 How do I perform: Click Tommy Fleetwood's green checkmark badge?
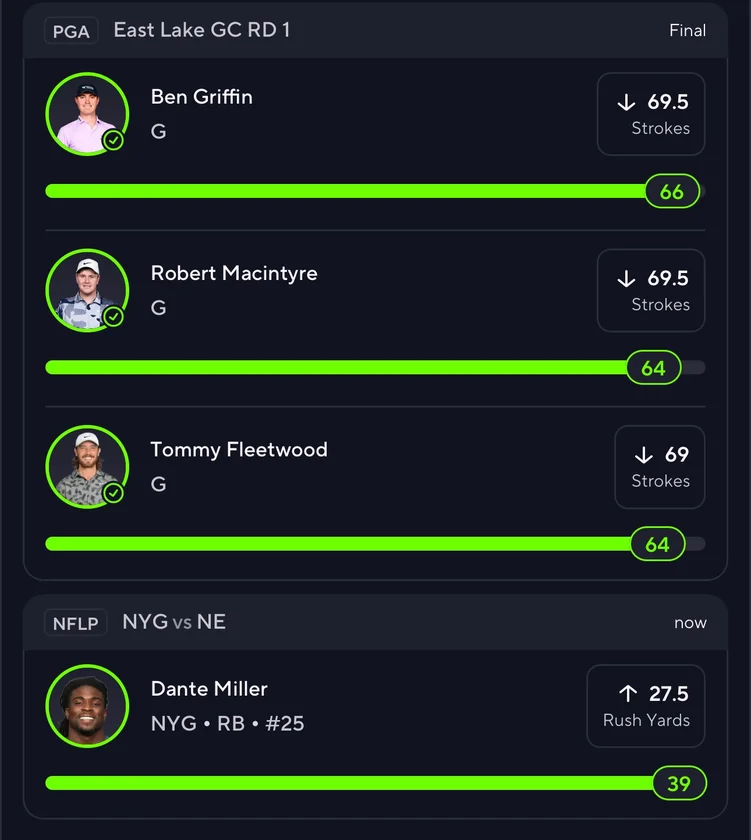point(114,493)
